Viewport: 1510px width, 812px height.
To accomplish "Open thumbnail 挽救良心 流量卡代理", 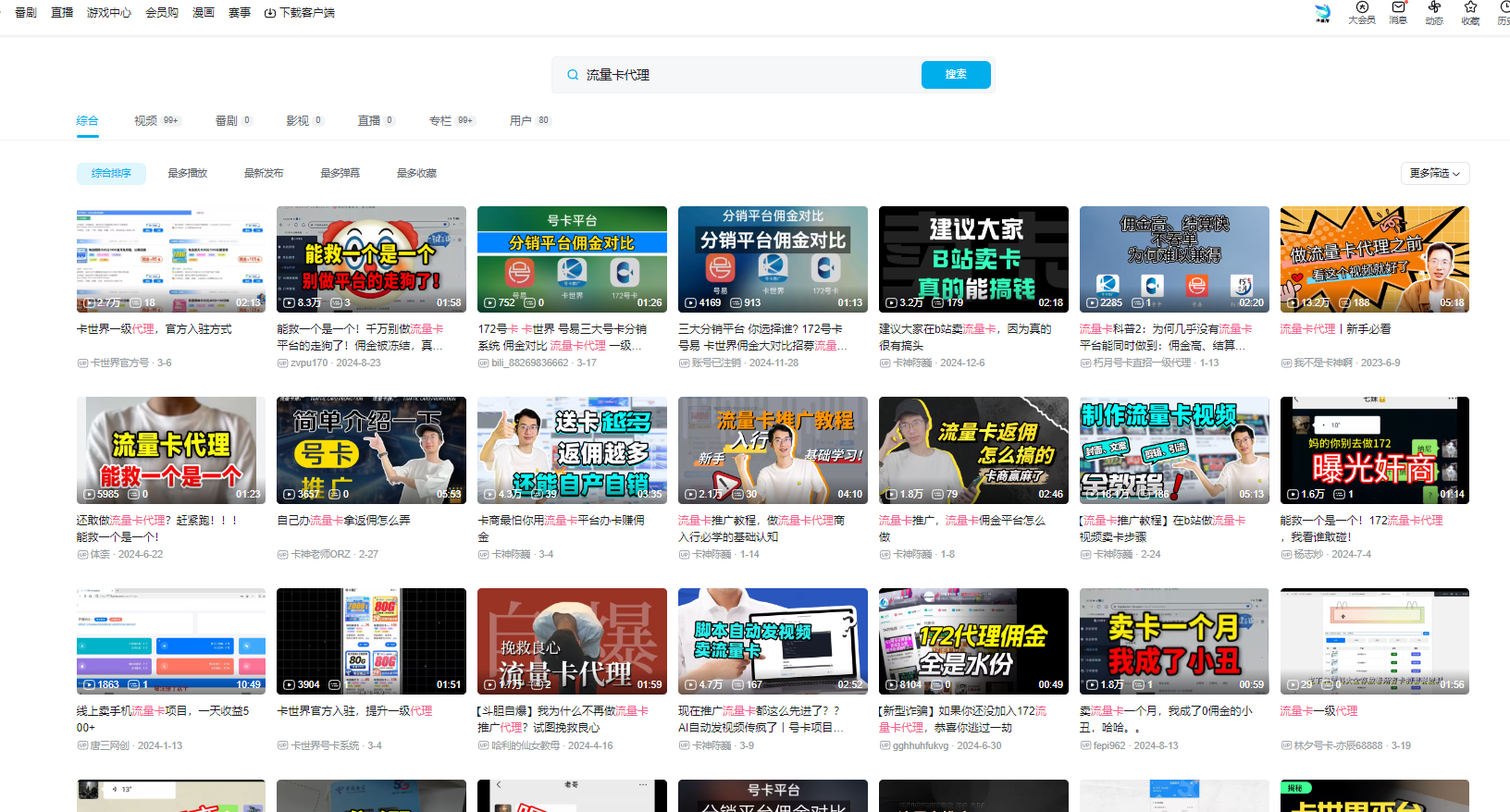I will click(572, 641).
